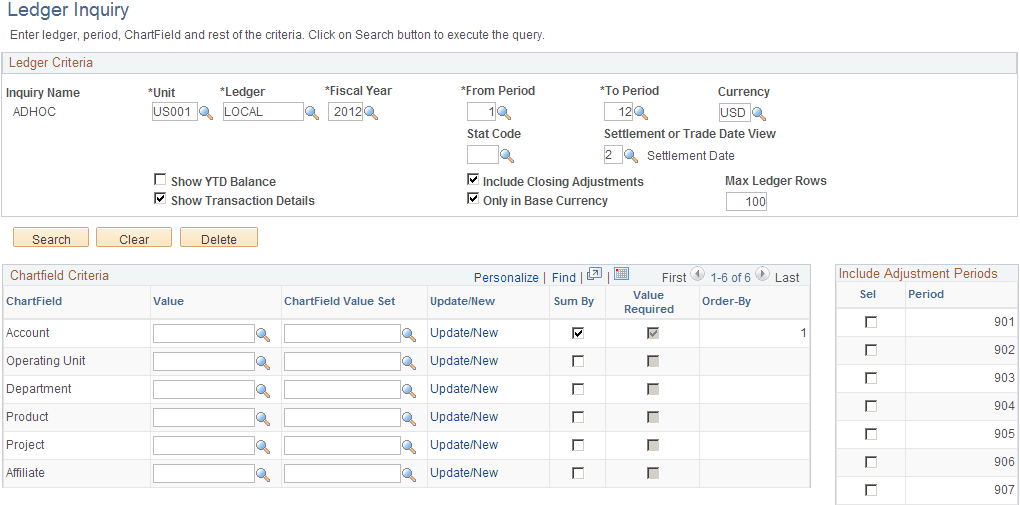Go to next rows arrow in Chartfield grid

tap(762, 275)
